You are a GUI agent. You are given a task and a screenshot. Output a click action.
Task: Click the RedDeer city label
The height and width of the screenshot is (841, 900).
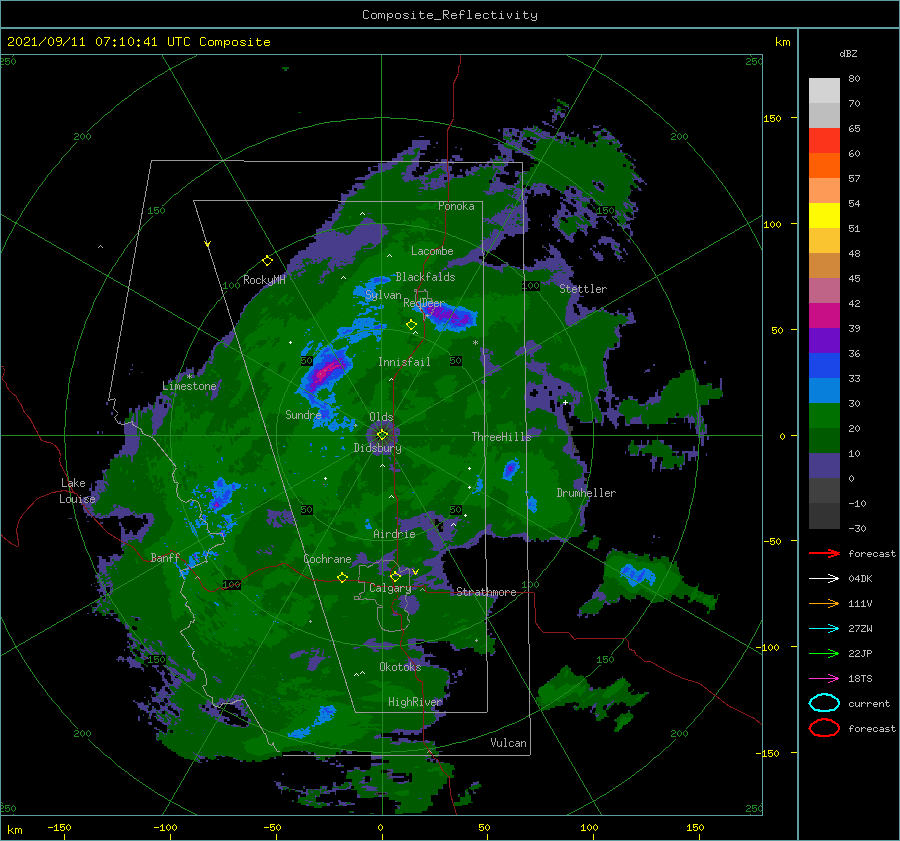(x=424, y=303)
